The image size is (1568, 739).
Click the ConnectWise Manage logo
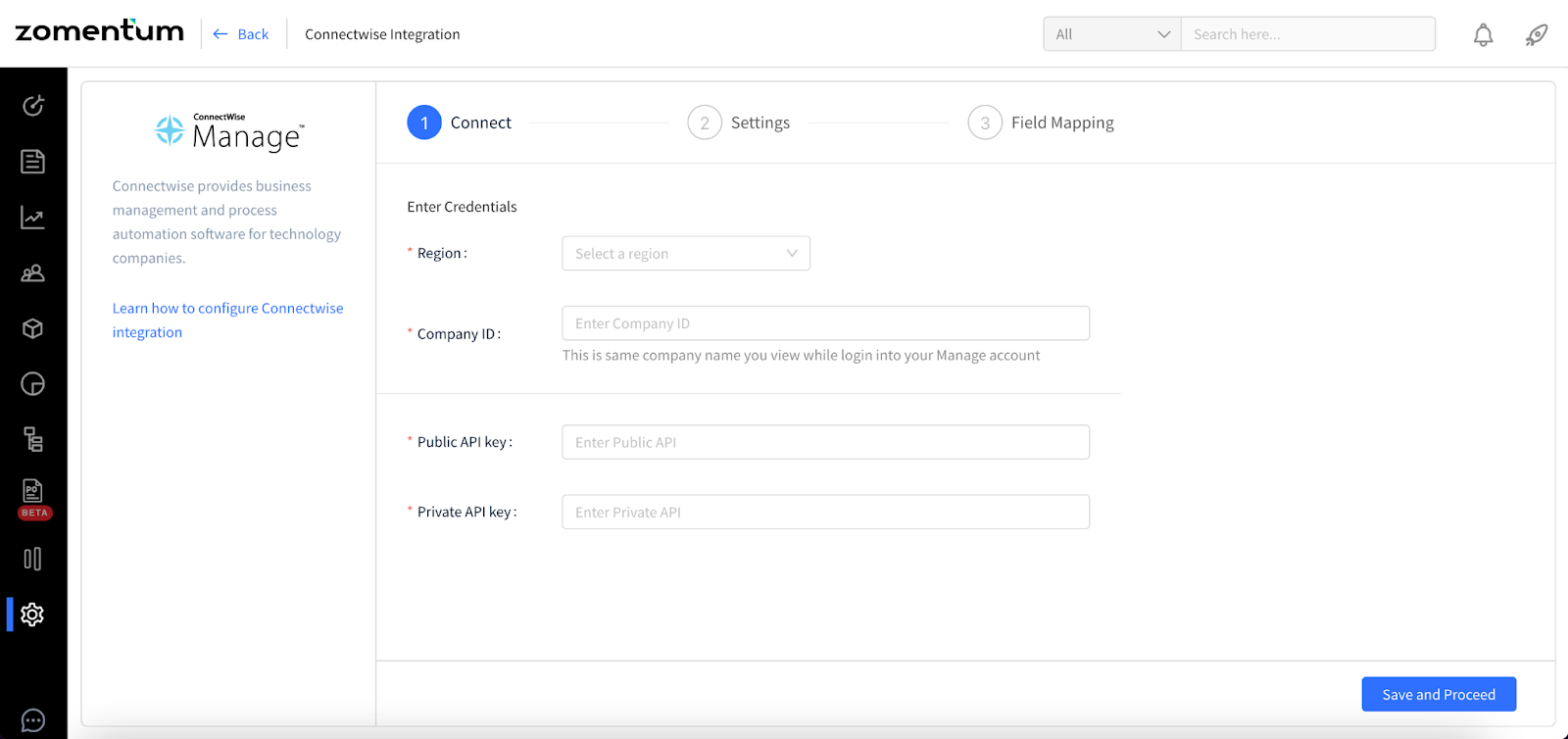coord(230,132)
